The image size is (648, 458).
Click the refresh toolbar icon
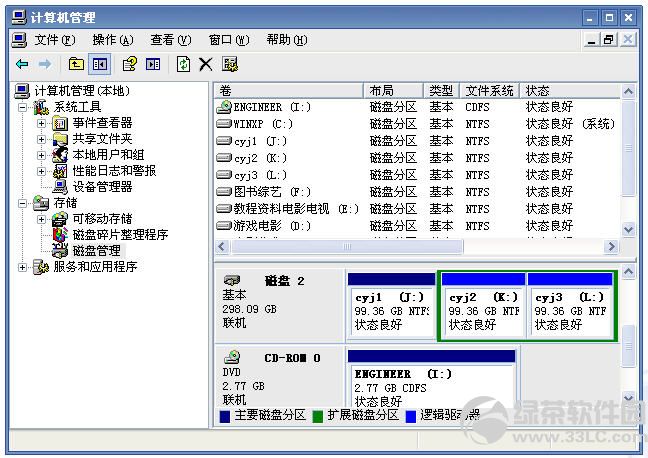click(182, 64)
